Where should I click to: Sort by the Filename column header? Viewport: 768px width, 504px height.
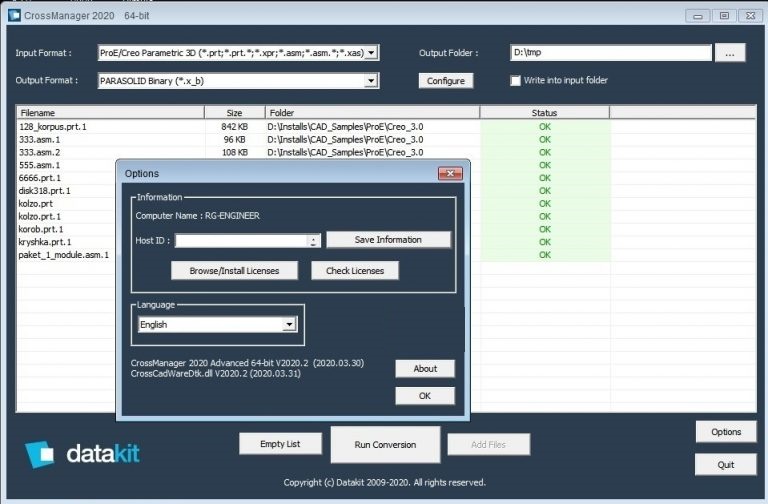pos(111,113)
